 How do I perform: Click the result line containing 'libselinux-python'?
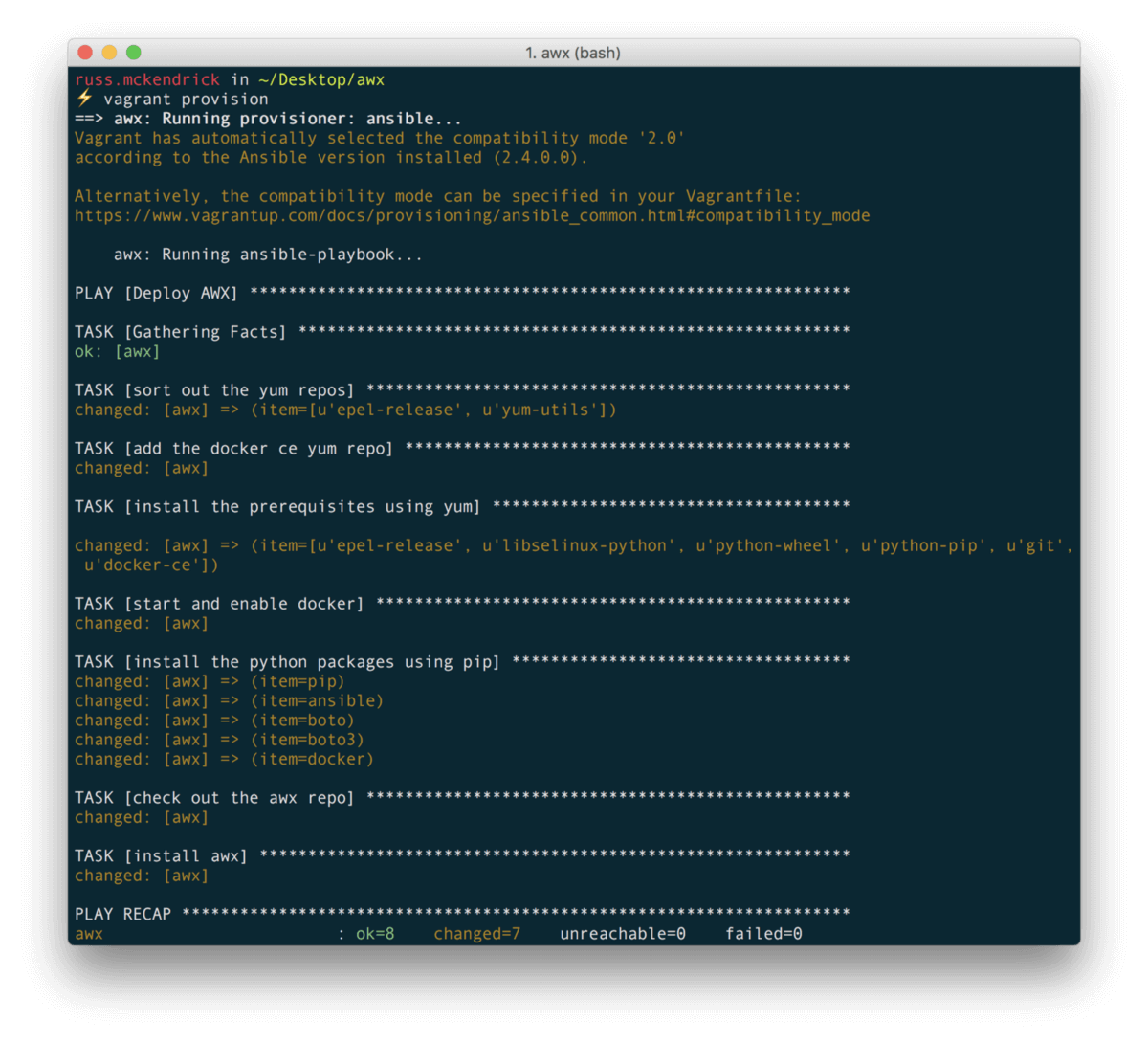(x=574, y=546)
